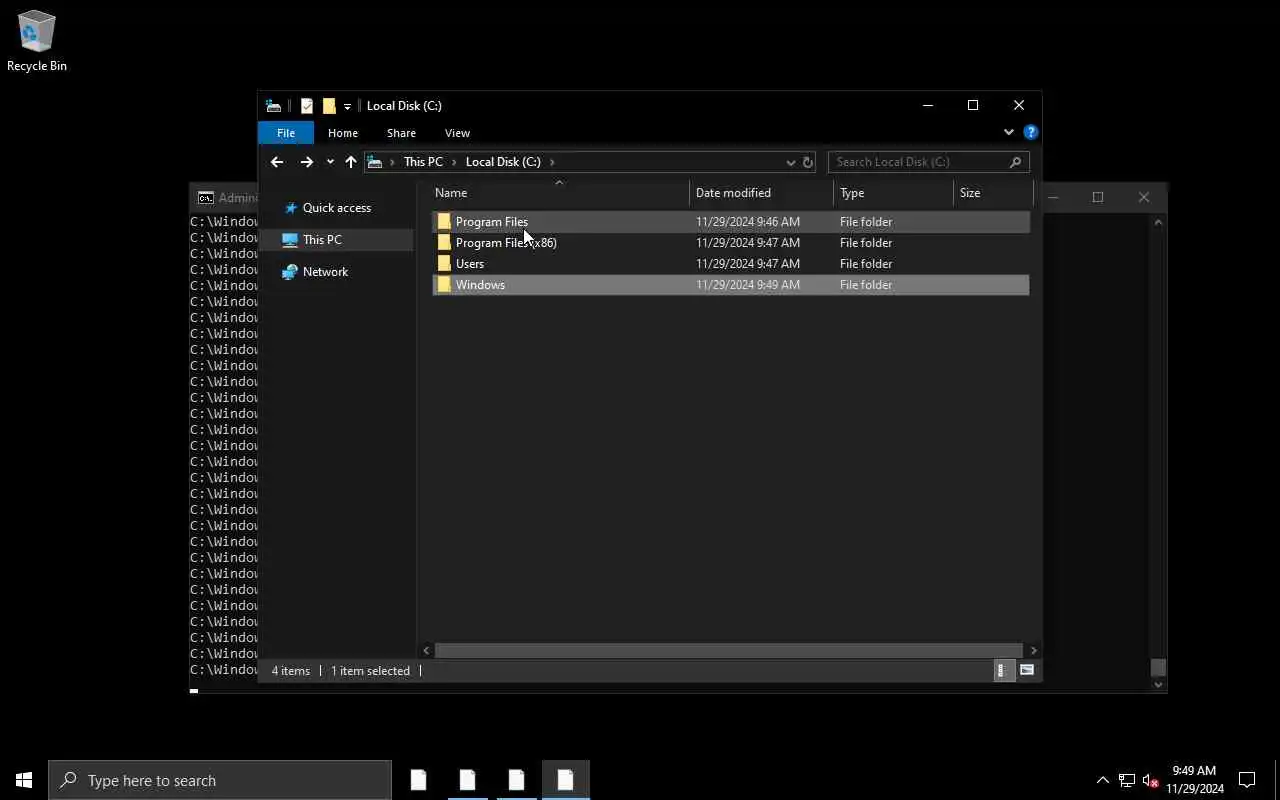Viewport: 1280px width, 800px height.
Task: Open the Windows Start menu
Action: pos(24,780)
